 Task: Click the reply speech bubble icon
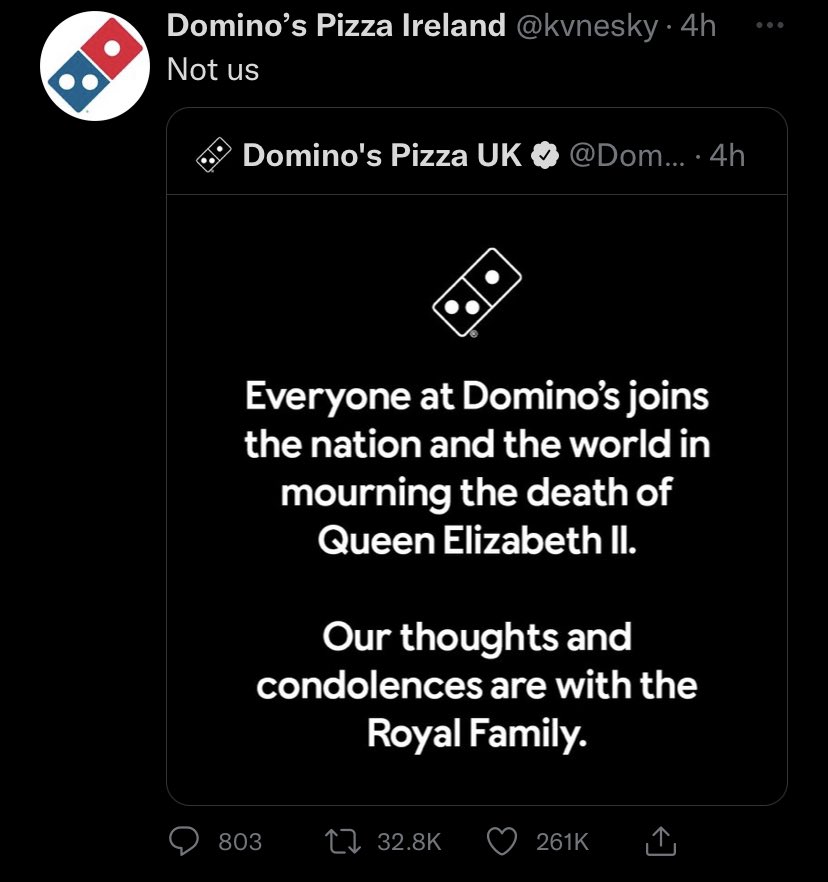pyautogui.click(x=183, y=841)
